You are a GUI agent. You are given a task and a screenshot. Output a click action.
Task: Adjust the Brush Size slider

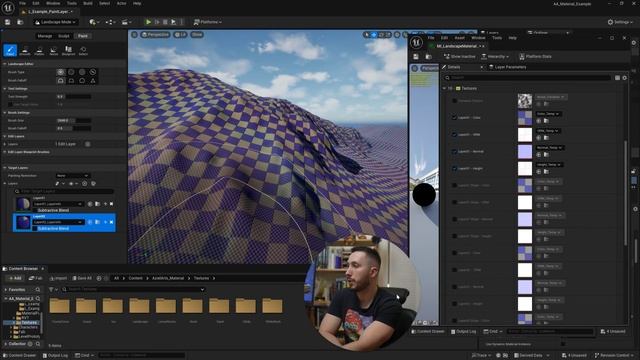(x=73, y=121)
